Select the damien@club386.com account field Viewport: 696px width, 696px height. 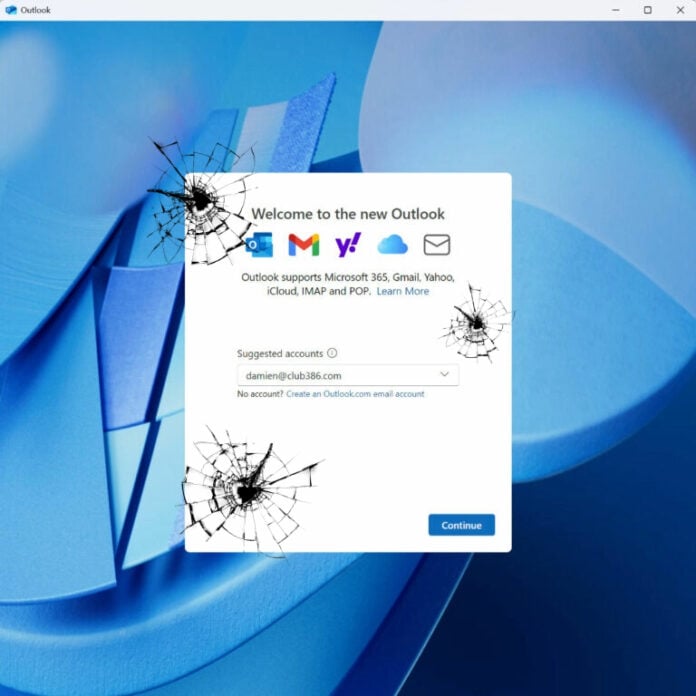pyautogui.click(x=348, y=375)
